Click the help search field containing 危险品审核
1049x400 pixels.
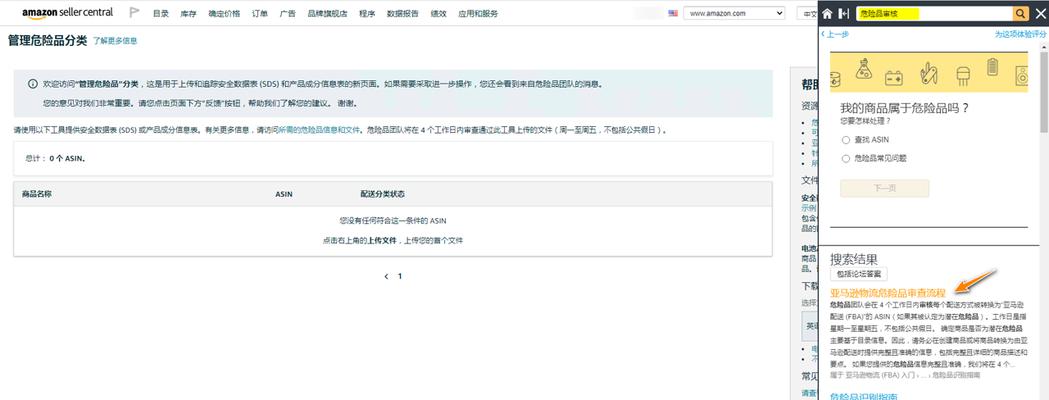[933, 13]
